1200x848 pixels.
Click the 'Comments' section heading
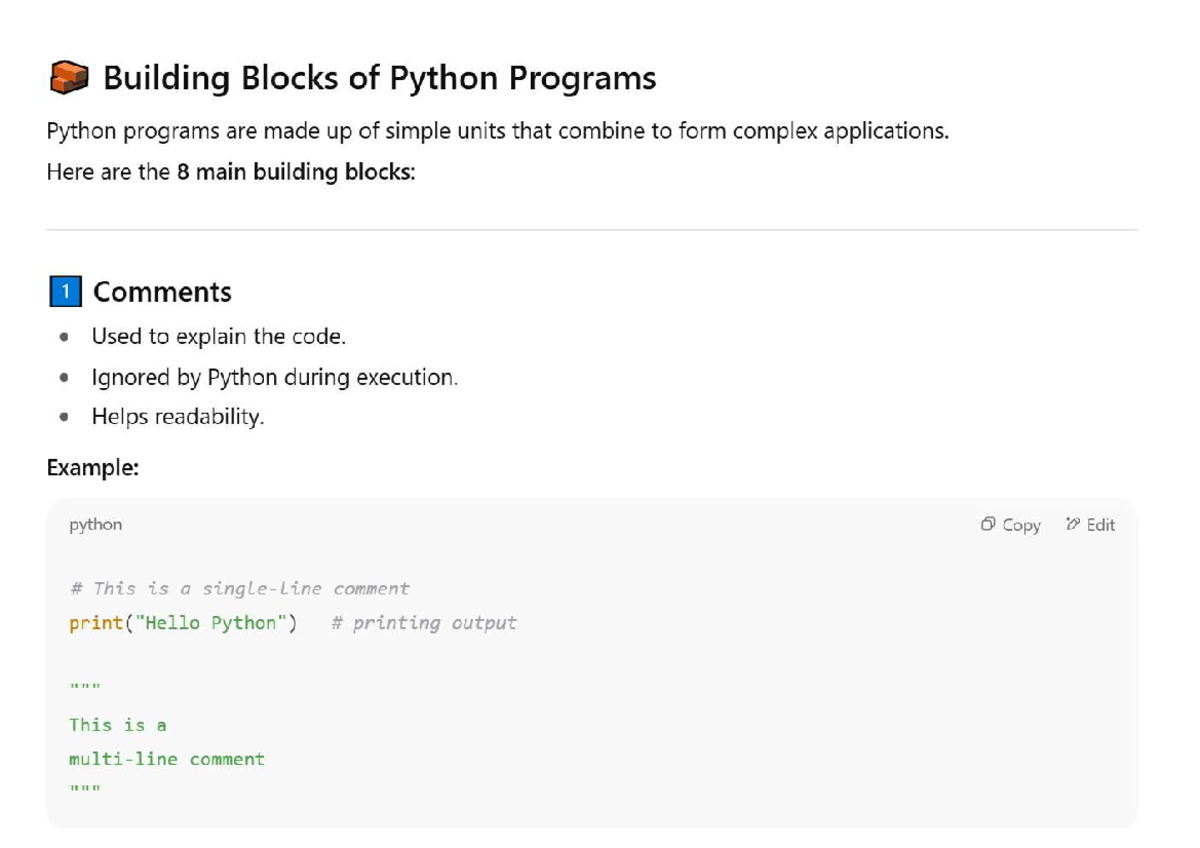pyautogui.click(x=161, y=291)
